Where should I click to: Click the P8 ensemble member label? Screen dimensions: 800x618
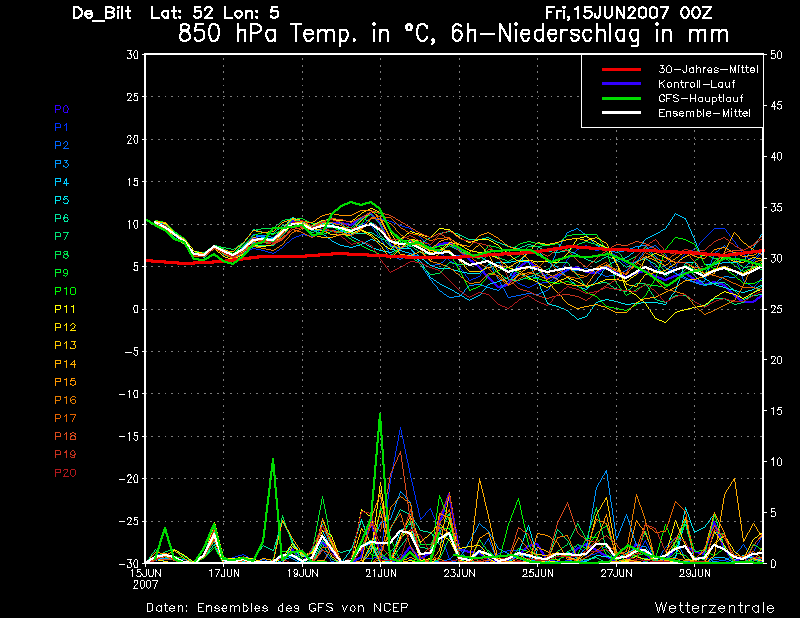[x=61, y=255]
